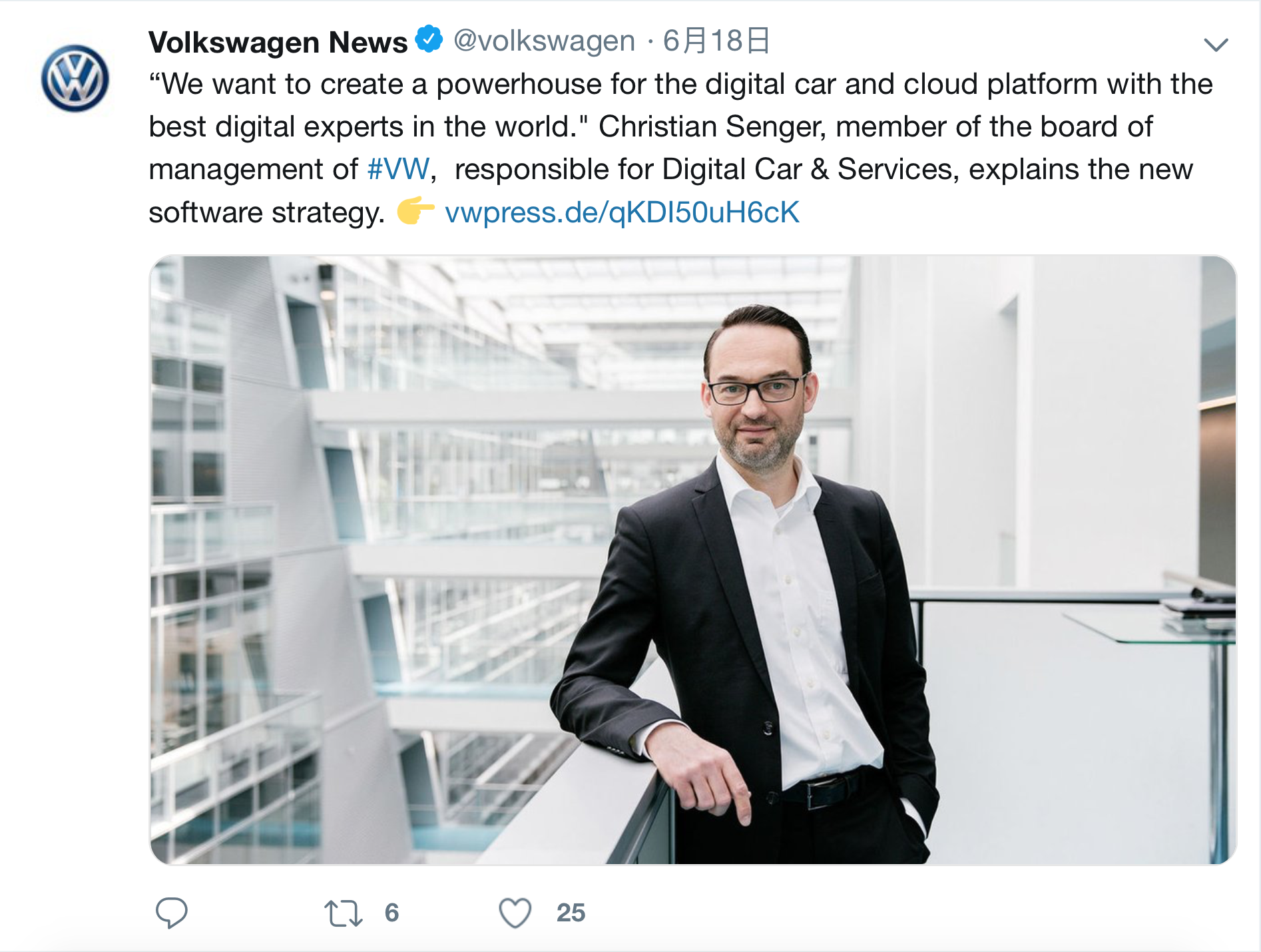Retweet this Volkswagen News post
Screen dimensions: 1261x952
click(x=344, y=913)
